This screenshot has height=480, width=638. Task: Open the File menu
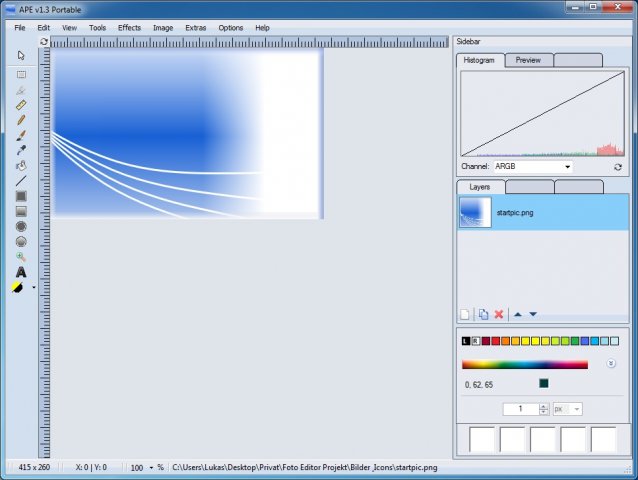[x=20, y=28]
